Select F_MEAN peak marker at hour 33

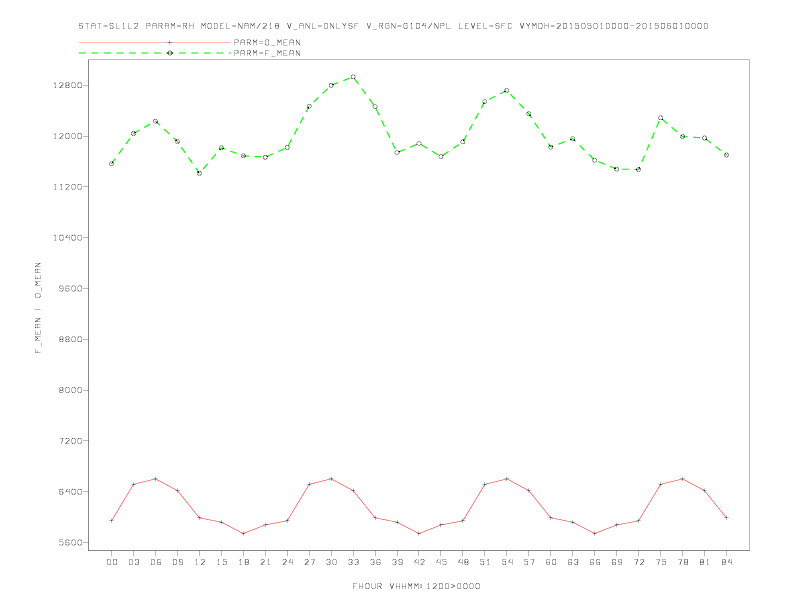[353, 77]
